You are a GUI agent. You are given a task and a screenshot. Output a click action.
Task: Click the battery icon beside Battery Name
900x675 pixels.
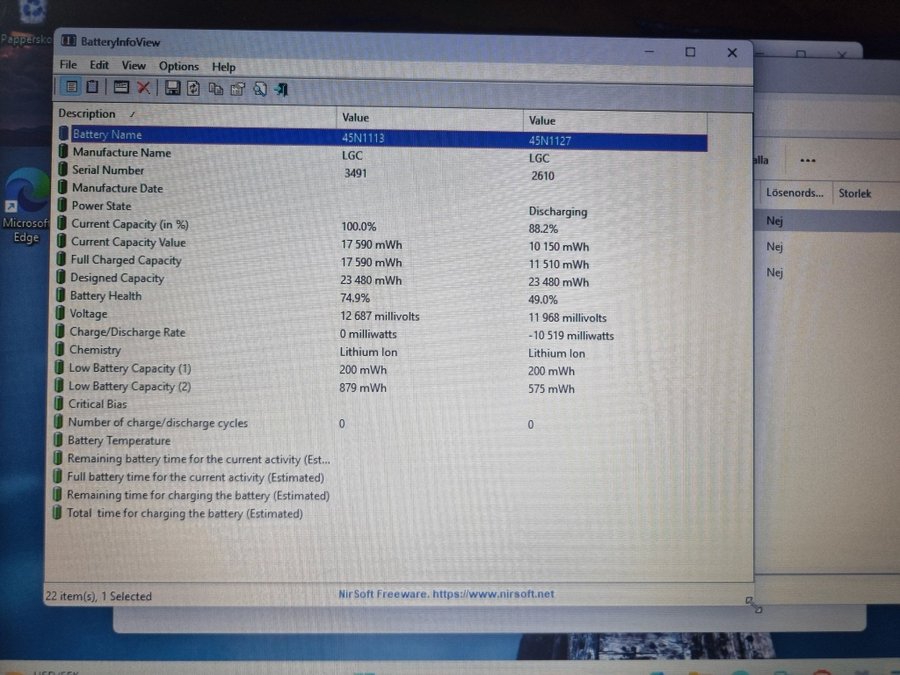(x=63, y=133)
